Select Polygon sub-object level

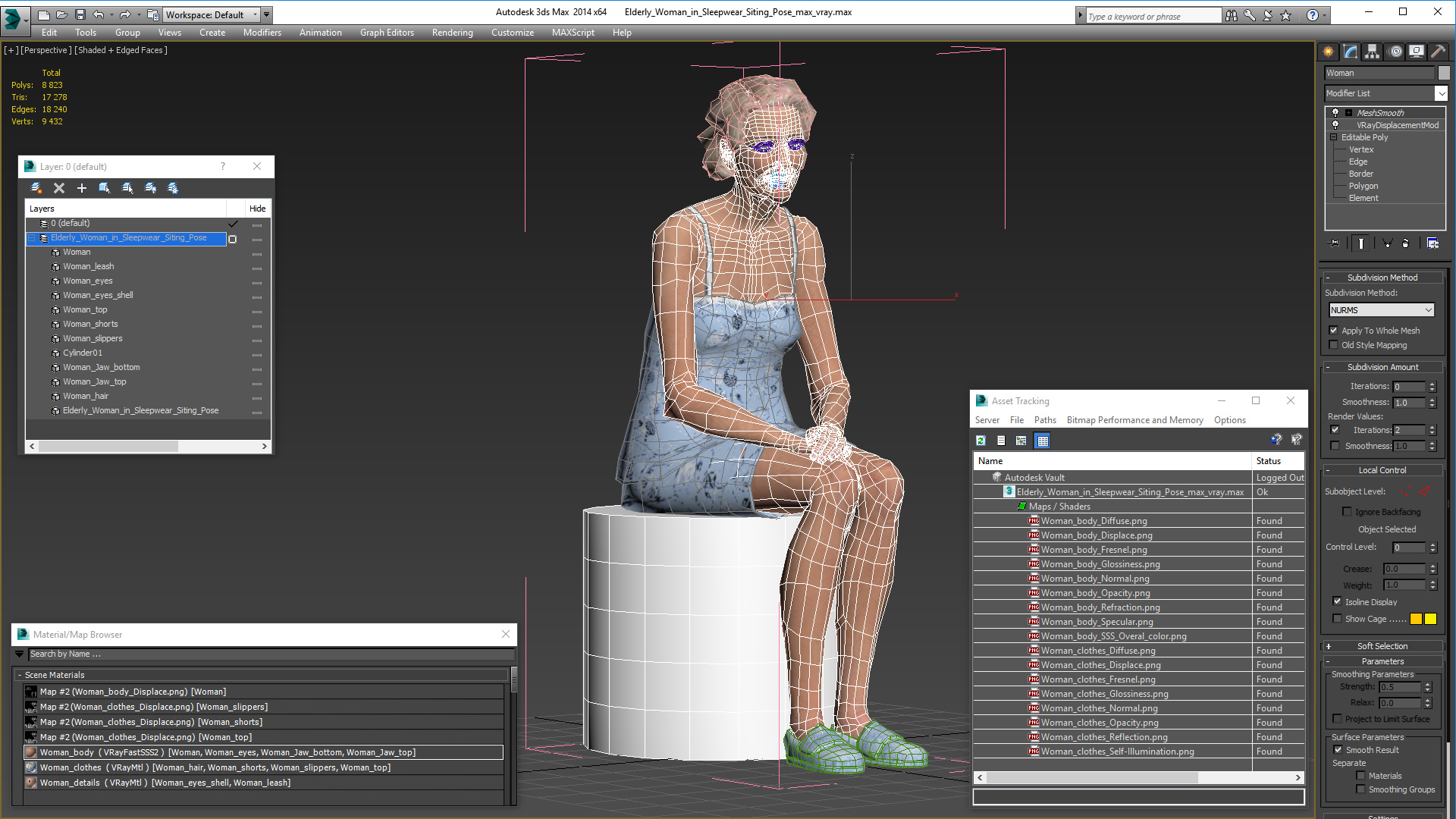[x=1363, y=186]
